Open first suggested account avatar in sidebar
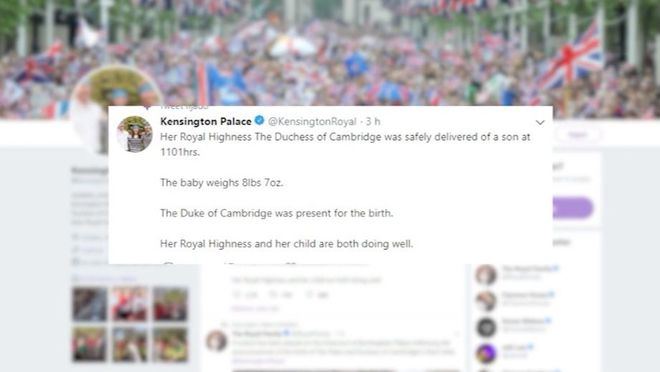This screenshot has height=372, width=660. (486, 275)
